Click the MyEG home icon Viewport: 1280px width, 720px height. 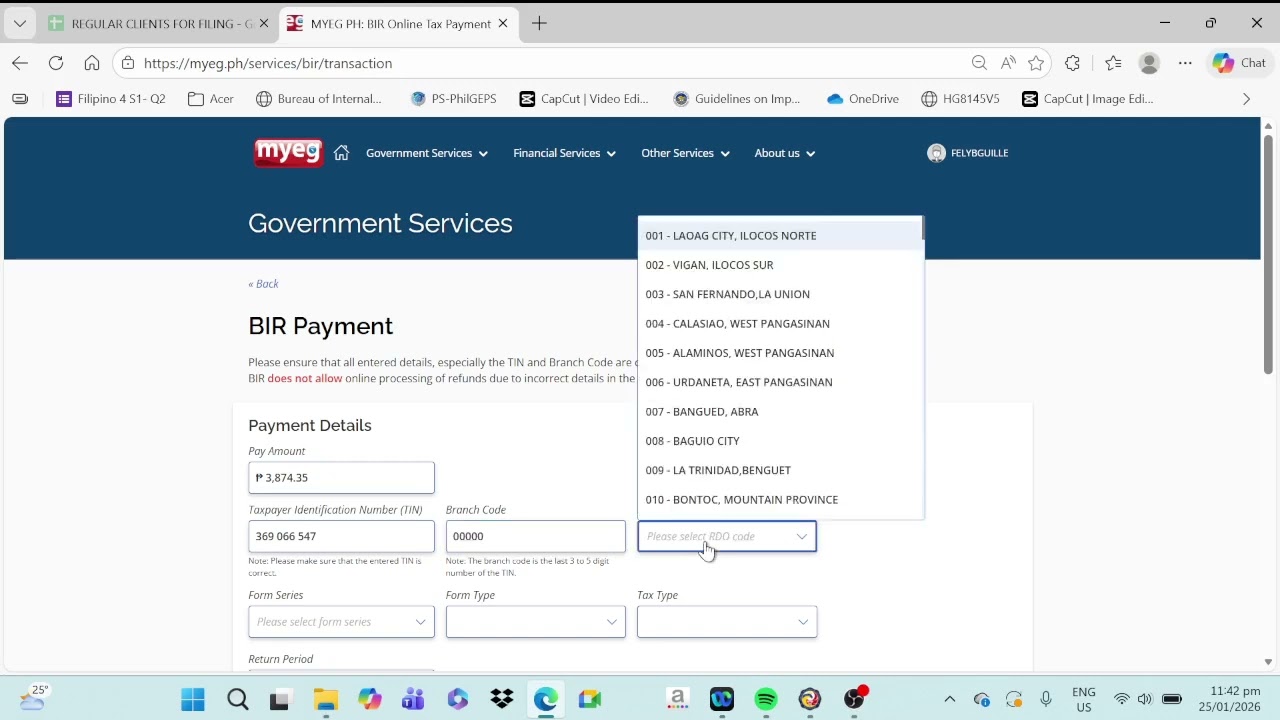341,153
